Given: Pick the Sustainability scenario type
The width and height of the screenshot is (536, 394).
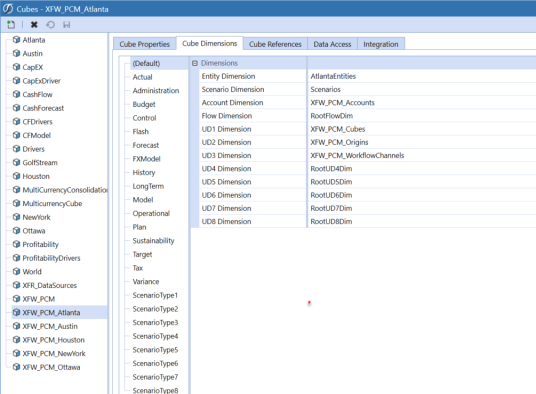Looking at the screenshot, I should click(153, 241).
